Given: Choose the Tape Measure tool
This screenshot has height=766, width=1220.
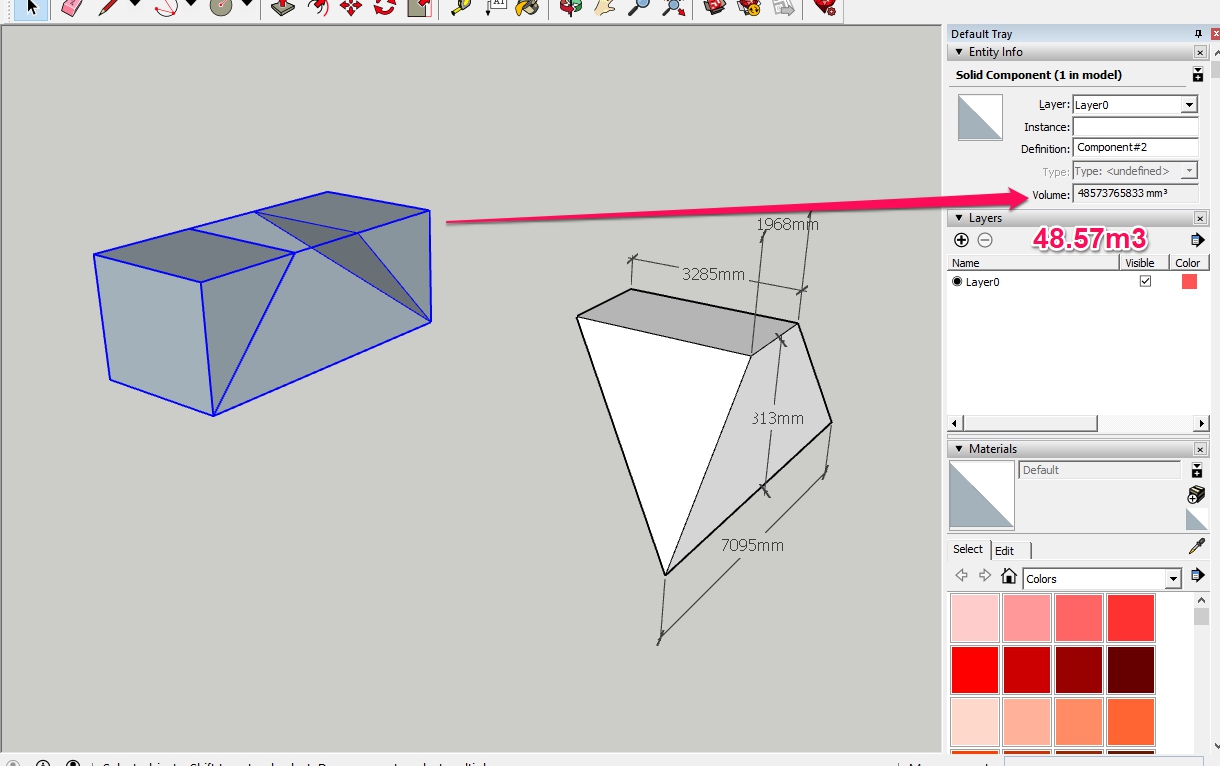Looking at the screenshot, I should pos(460,8).
